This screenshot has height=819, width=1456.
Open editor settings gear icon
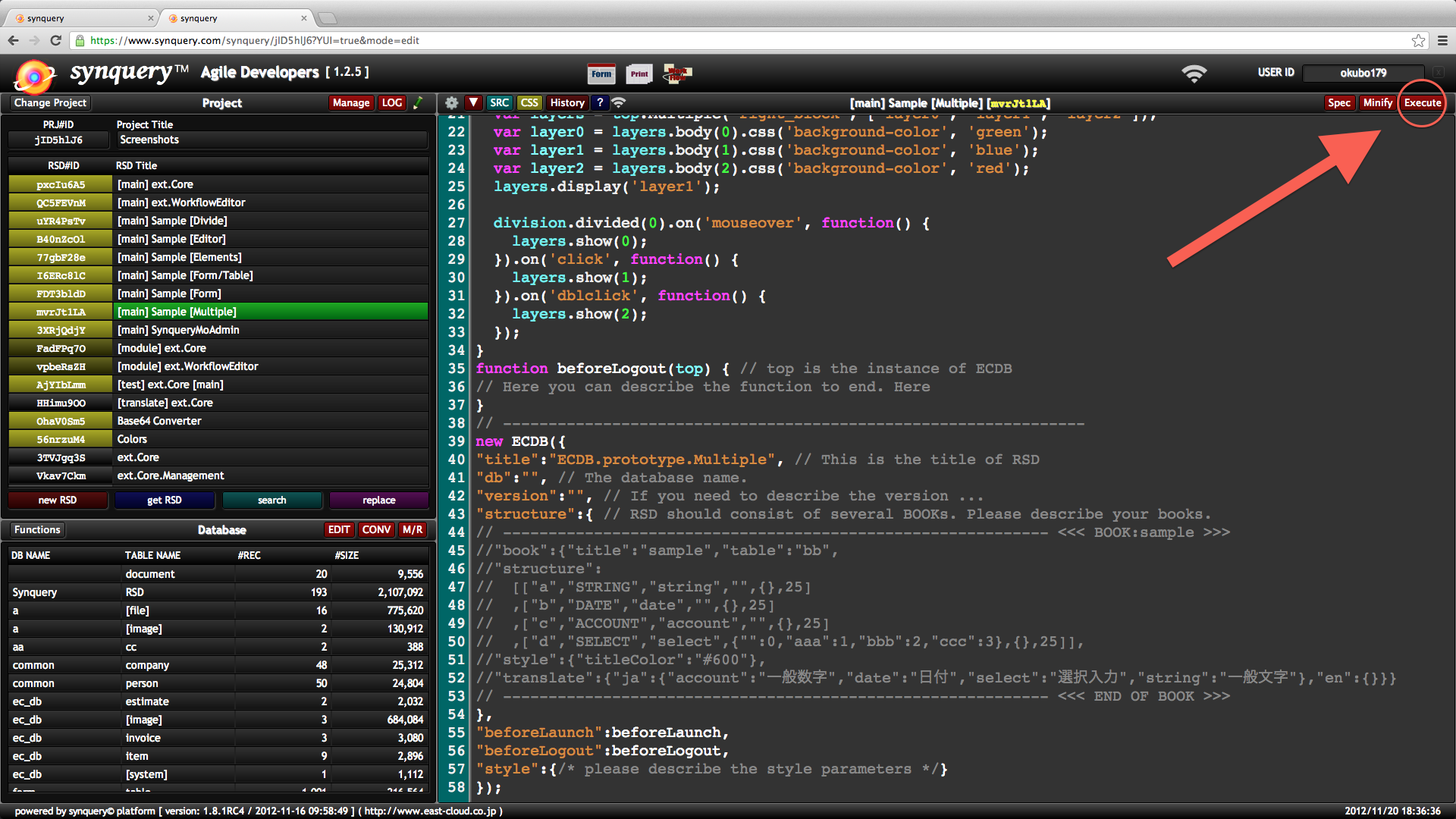pos(451,102)
